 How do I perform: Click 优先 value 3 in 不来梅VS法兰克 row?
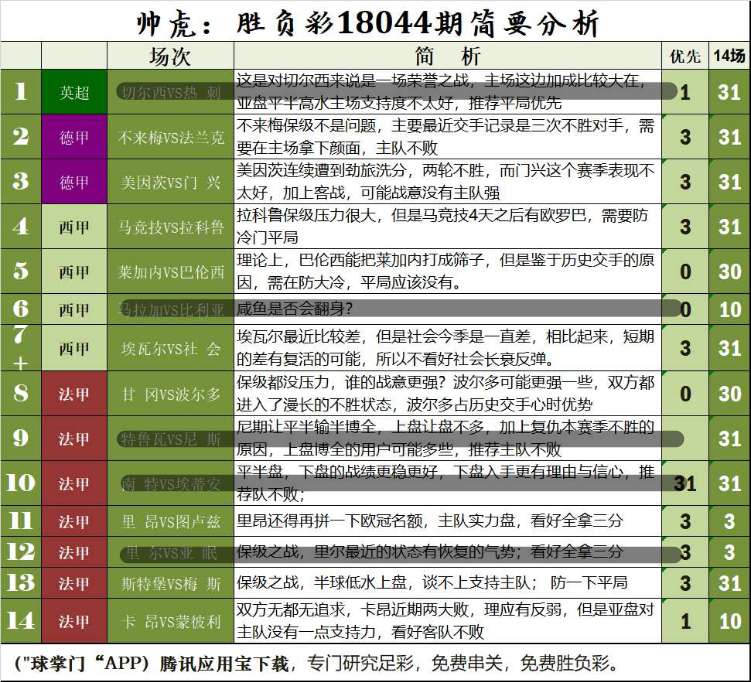click(685, 137)
